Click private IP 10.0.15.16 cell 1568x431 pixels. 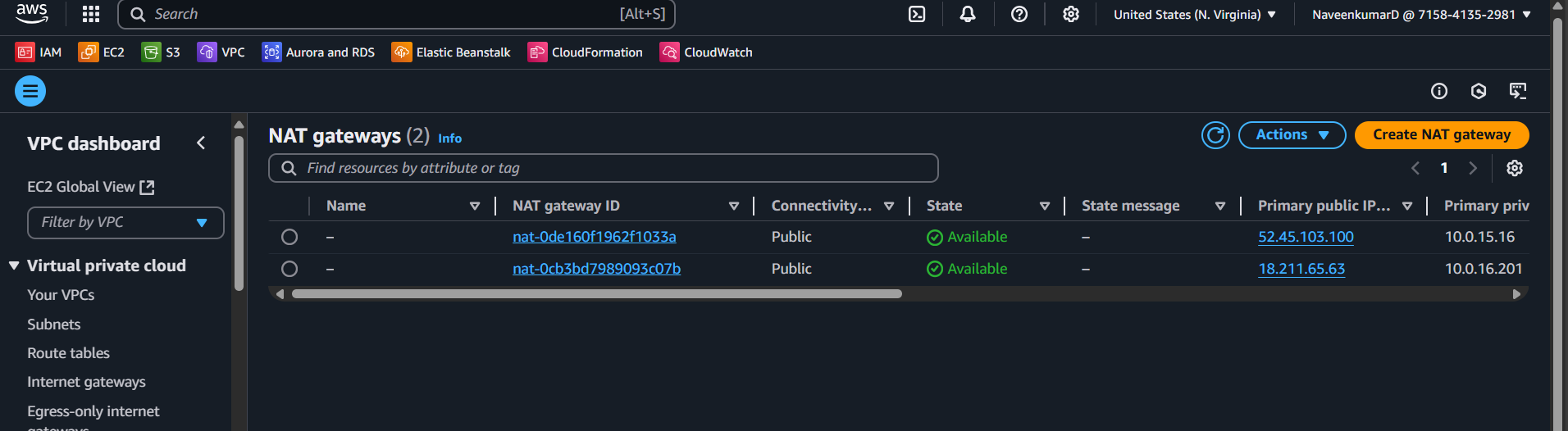pyautogui.click(x=1479, y=237)
